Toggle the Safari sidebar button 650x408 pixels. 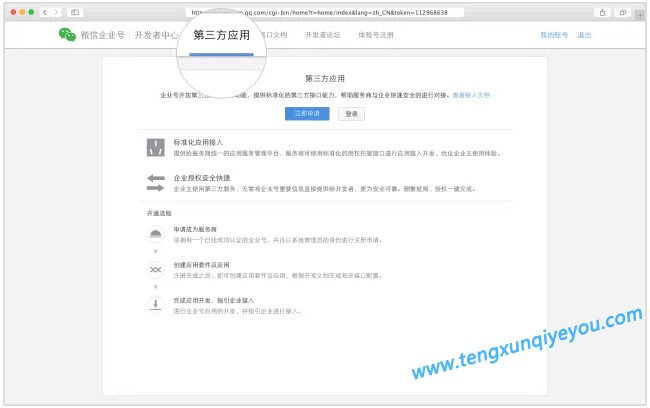point(75,12)
